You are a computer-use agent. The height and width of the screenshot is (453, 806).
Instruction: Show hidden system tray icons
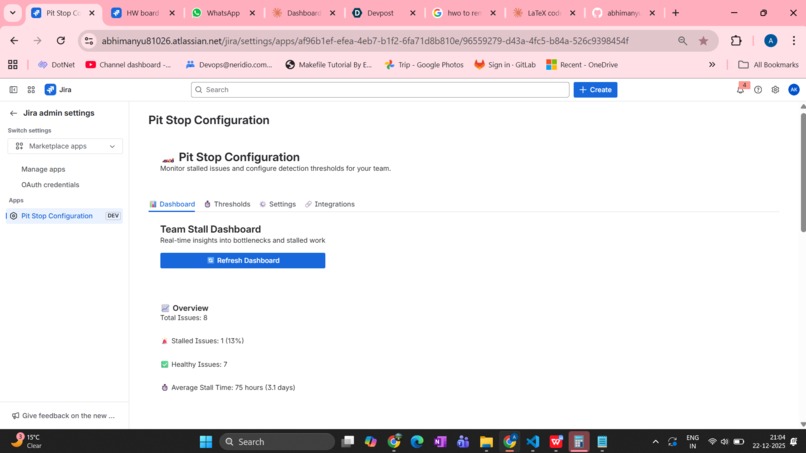pyautogui.click(x=655, y=442)
